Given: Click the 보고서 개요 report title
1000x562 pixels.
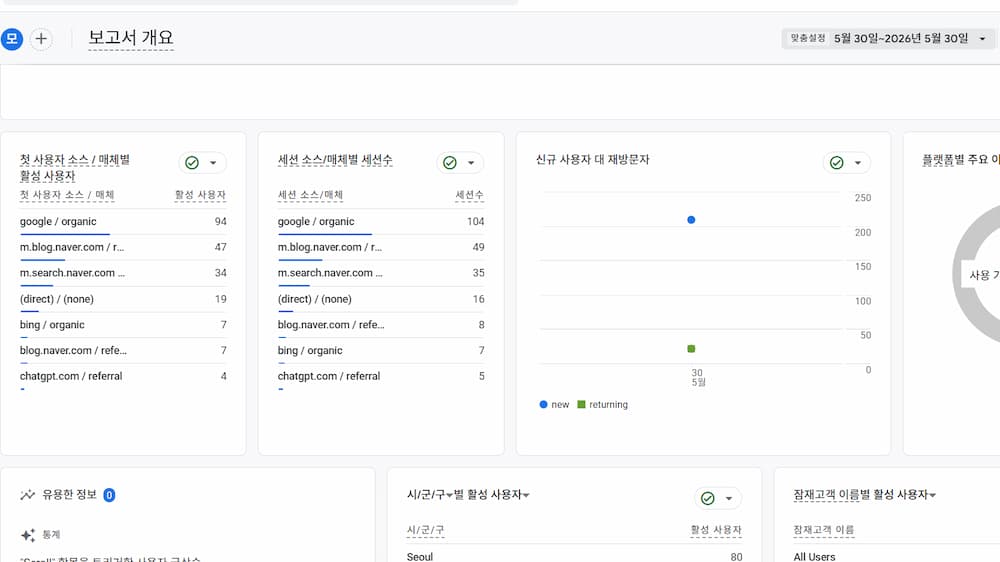Looking at the screenshot, I should coord(131,38).
